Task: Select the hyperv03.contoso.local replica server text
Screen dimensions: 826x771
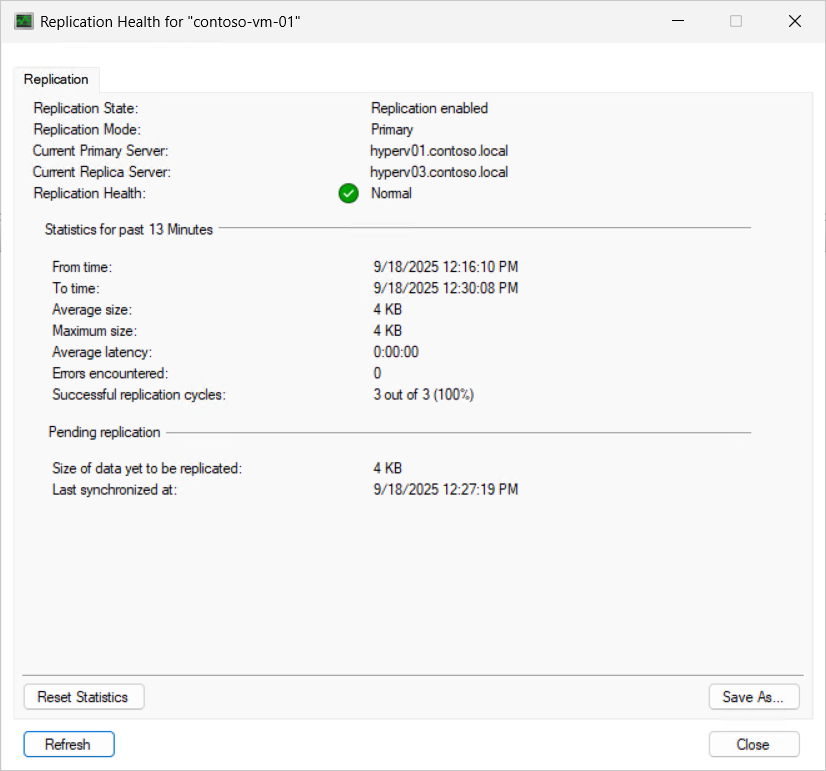Action: click(x=439, y=172)
